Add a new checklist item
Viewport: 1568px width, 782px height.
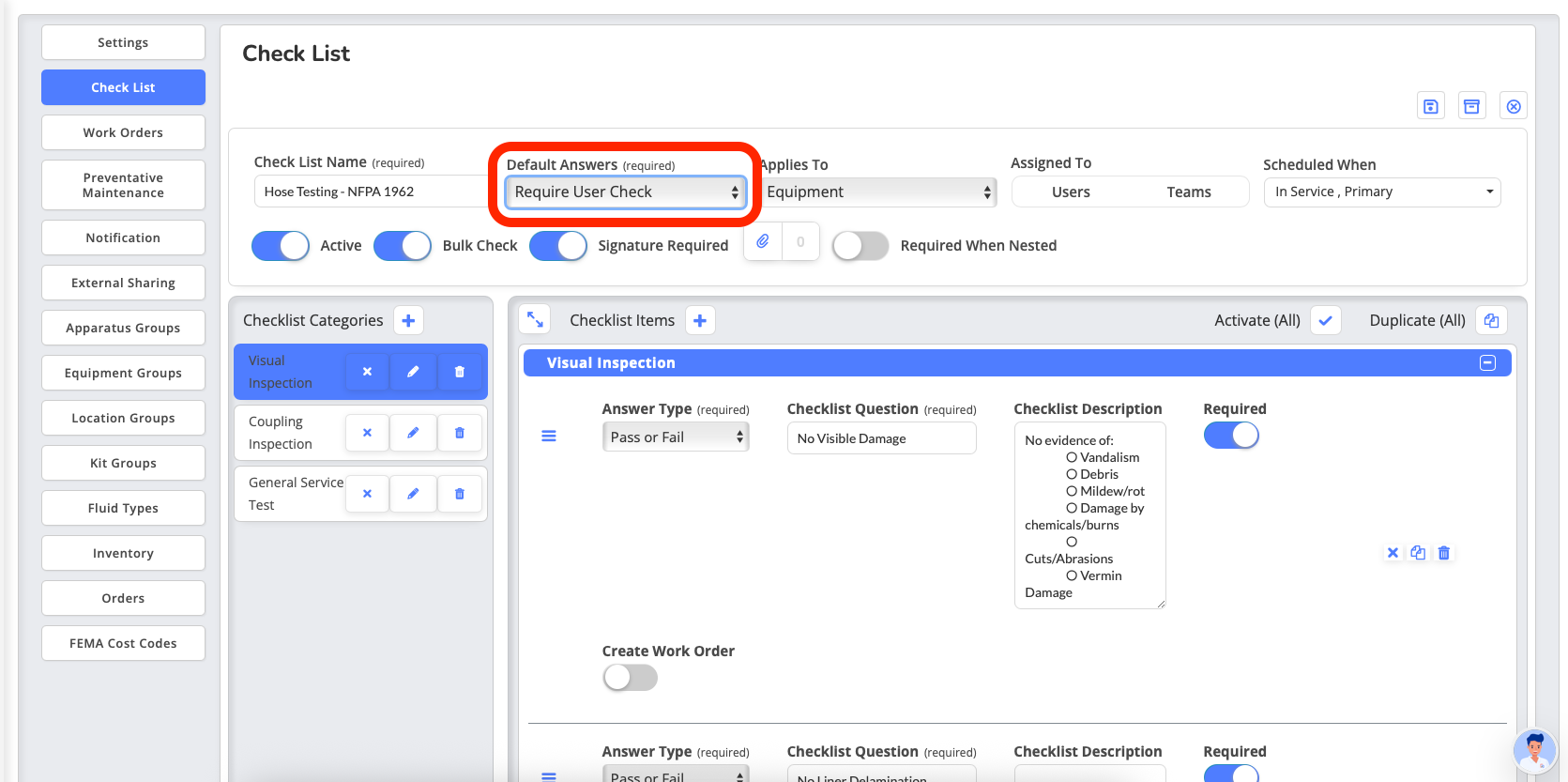[700, 320]
